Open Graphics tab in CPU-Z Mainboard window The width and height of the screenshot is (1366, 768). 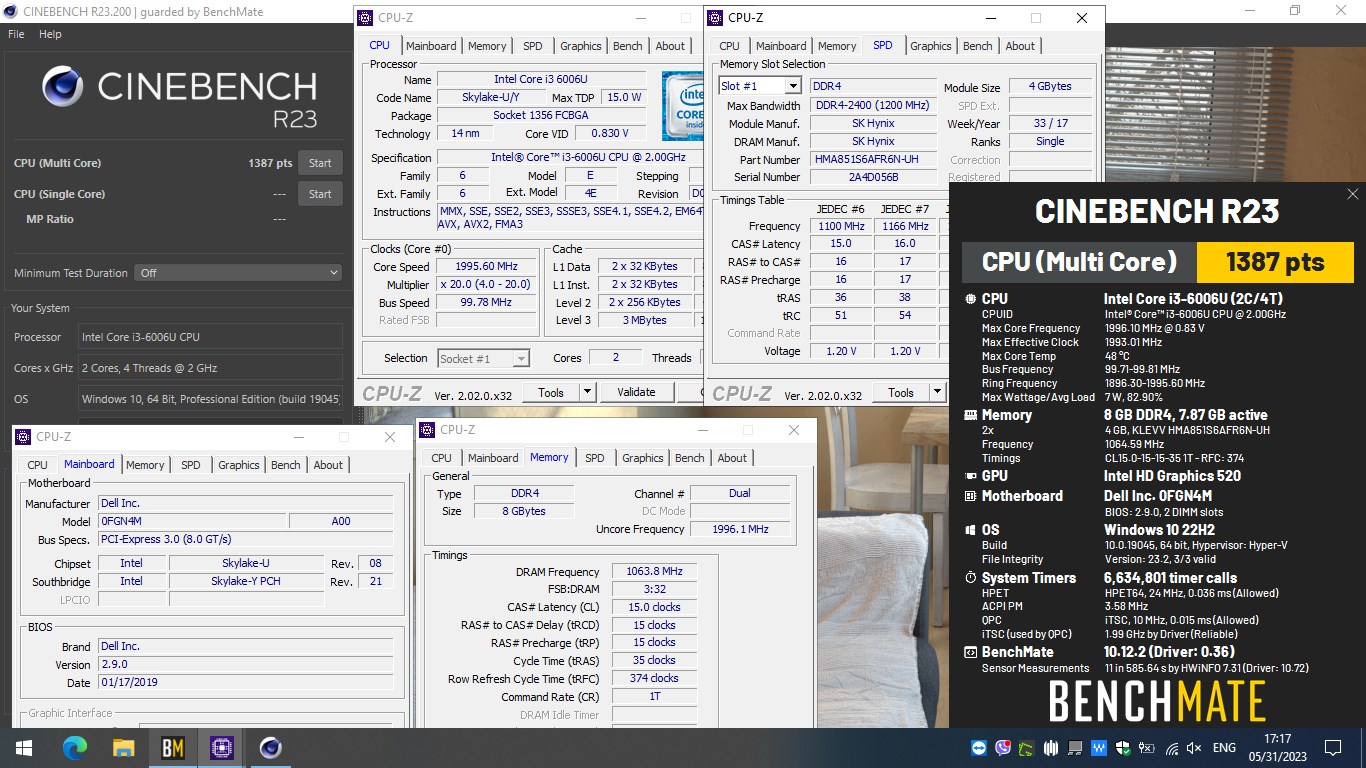[x=239, y=465]
